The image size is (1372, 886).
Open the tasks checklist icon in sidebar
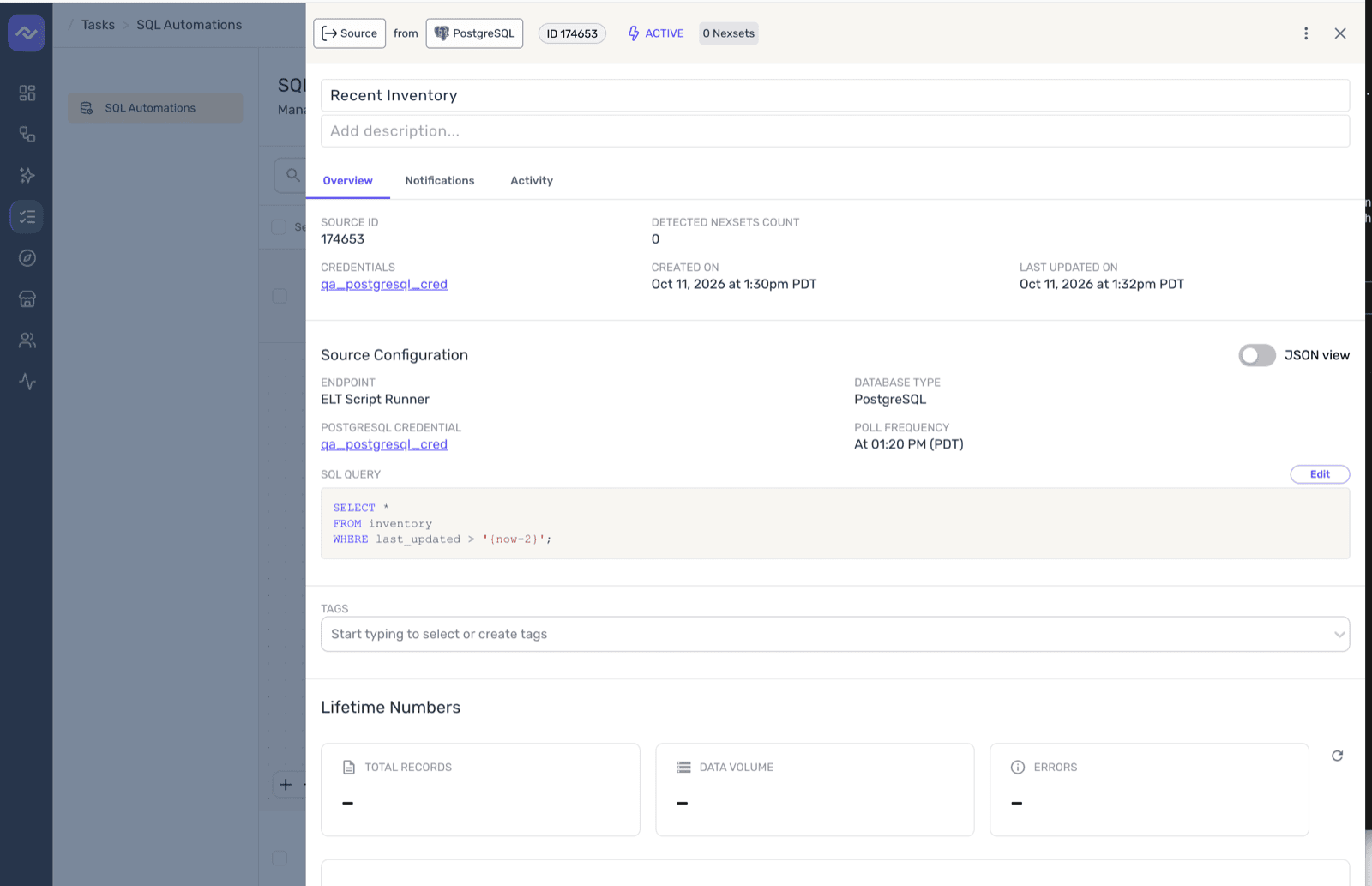[27, 217]
